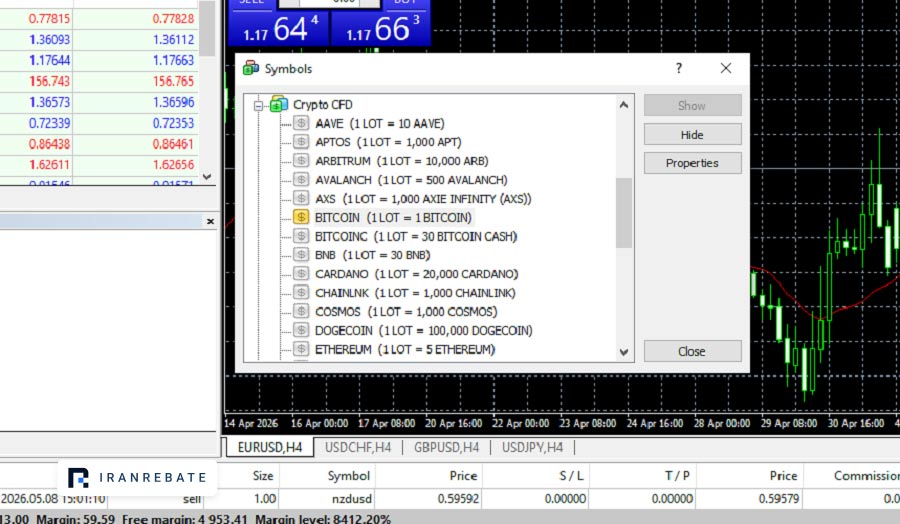900x524 pixels.
Task: Switch to the USDCHF,H4 chart tab
Action: coord(358,448)
